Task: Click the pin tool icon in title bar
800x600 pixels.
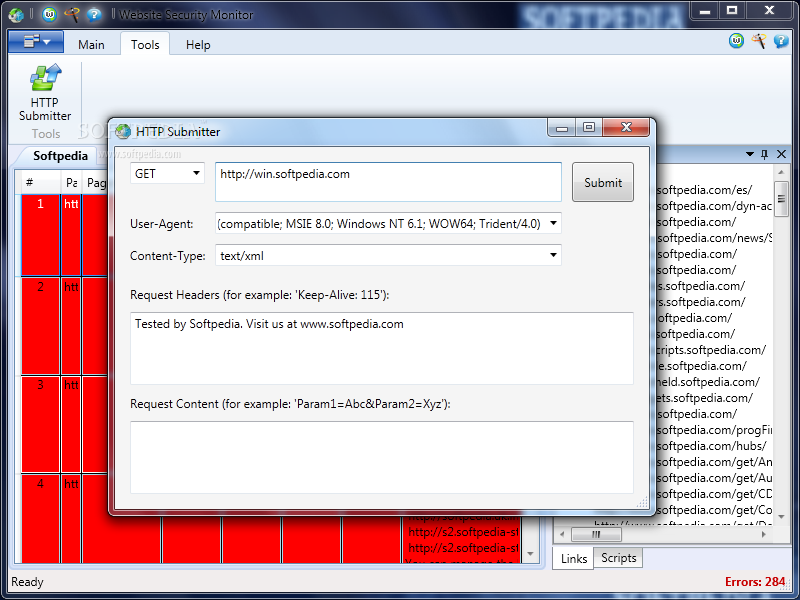Action: 71,14
